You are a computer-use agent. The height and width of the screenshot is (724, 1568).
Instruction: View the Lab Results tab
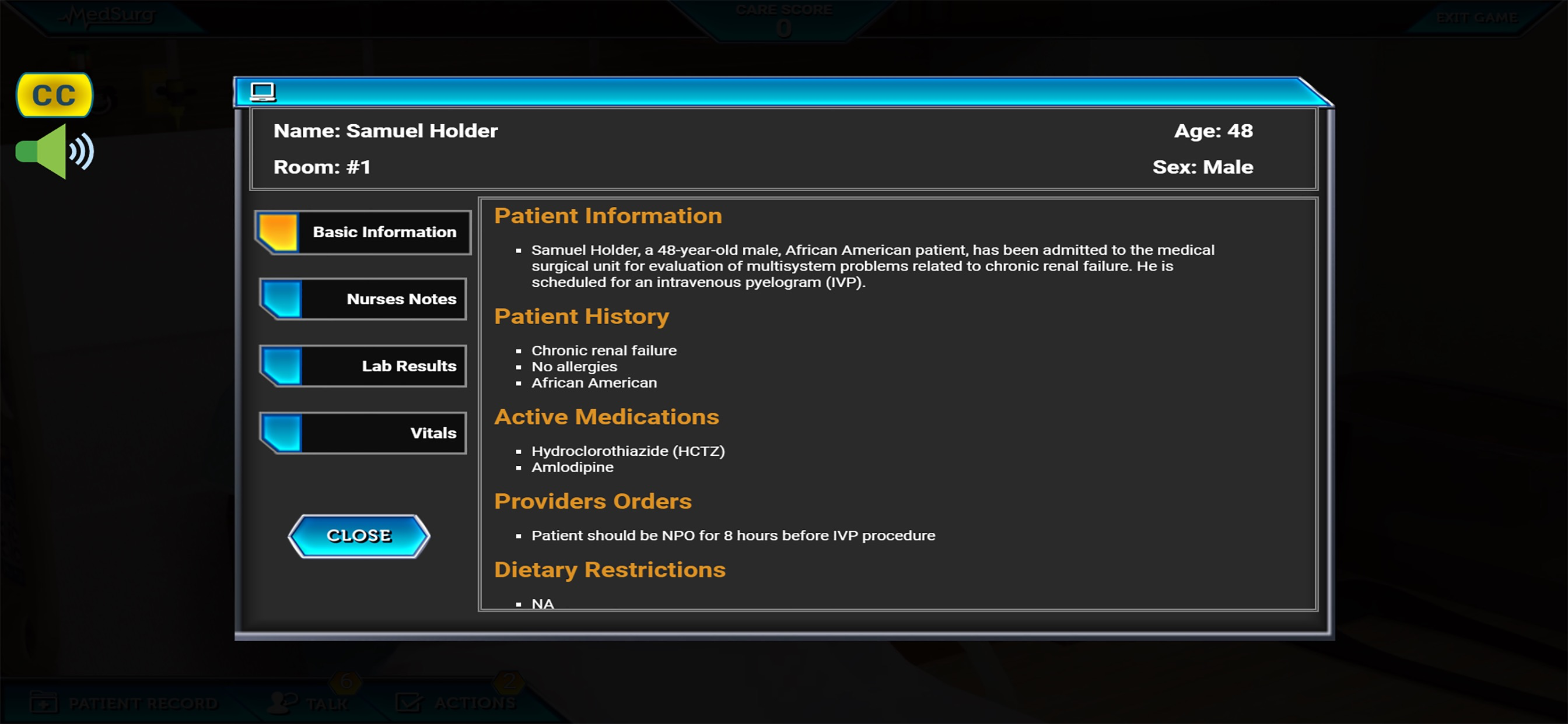click(363, 365)
